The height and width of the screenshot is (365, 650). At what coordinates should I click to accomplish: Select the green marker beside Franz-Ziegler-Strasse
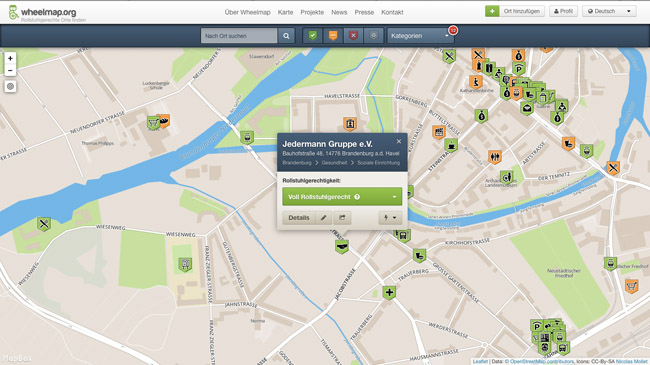[x=185, y=264]
